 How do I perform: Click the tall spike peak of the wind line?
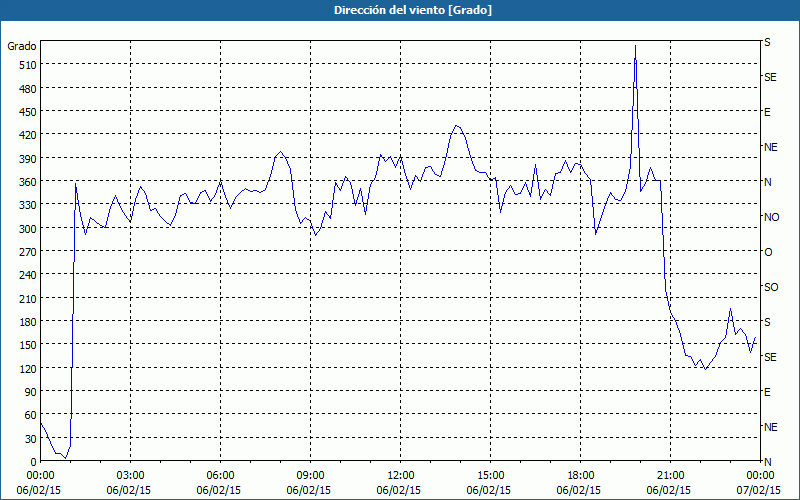tap(635, 46)
